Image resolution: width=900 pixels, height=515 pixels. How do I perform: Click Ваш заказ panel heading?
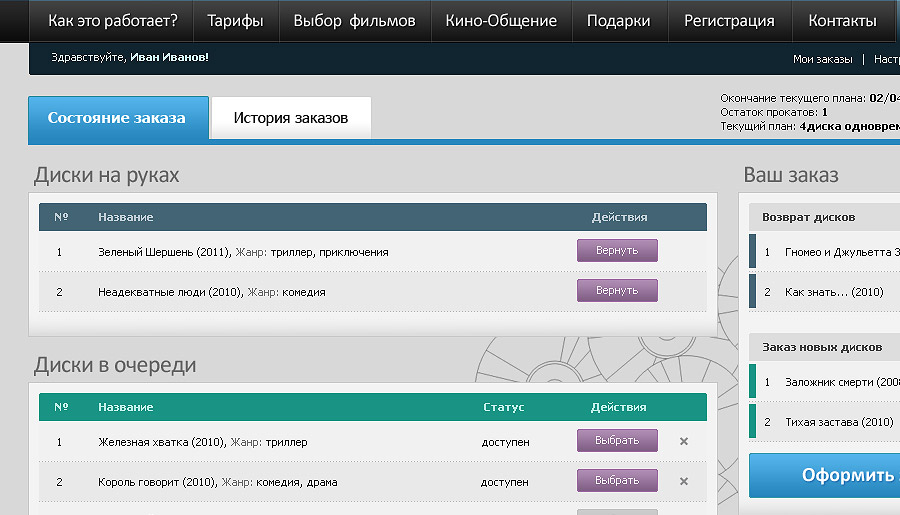click(x=791, y=175)
